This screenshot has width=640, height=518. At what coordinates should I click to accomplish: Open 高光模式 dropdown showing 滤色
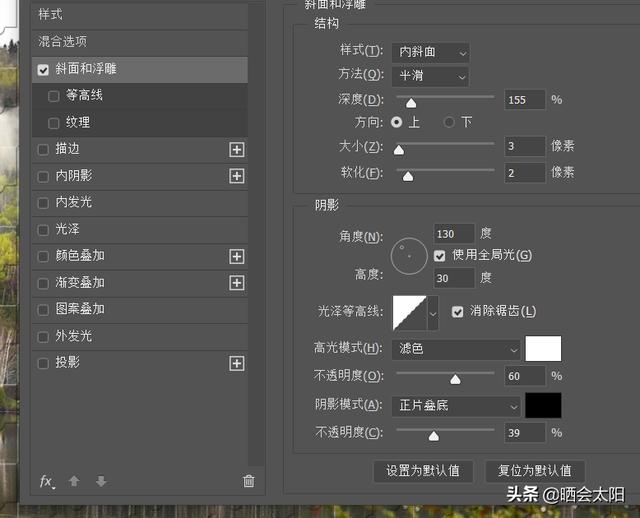pyautogui.click(x=456, y=349)
